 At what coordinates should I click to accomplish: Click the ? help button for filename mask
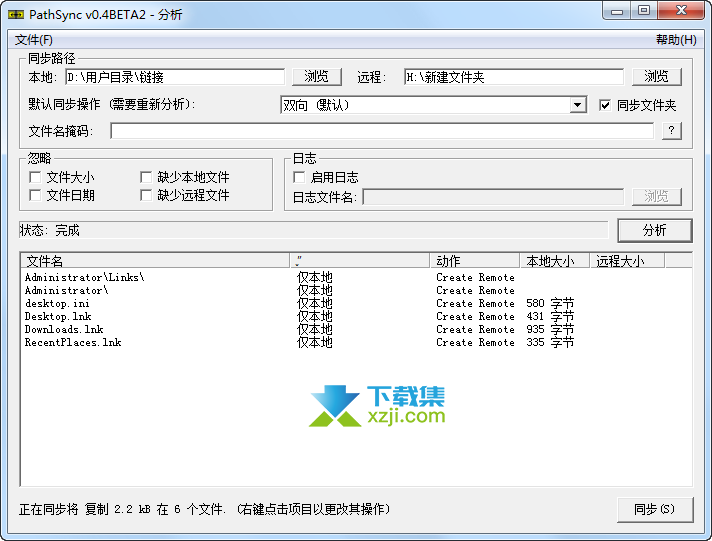(672, 131)
